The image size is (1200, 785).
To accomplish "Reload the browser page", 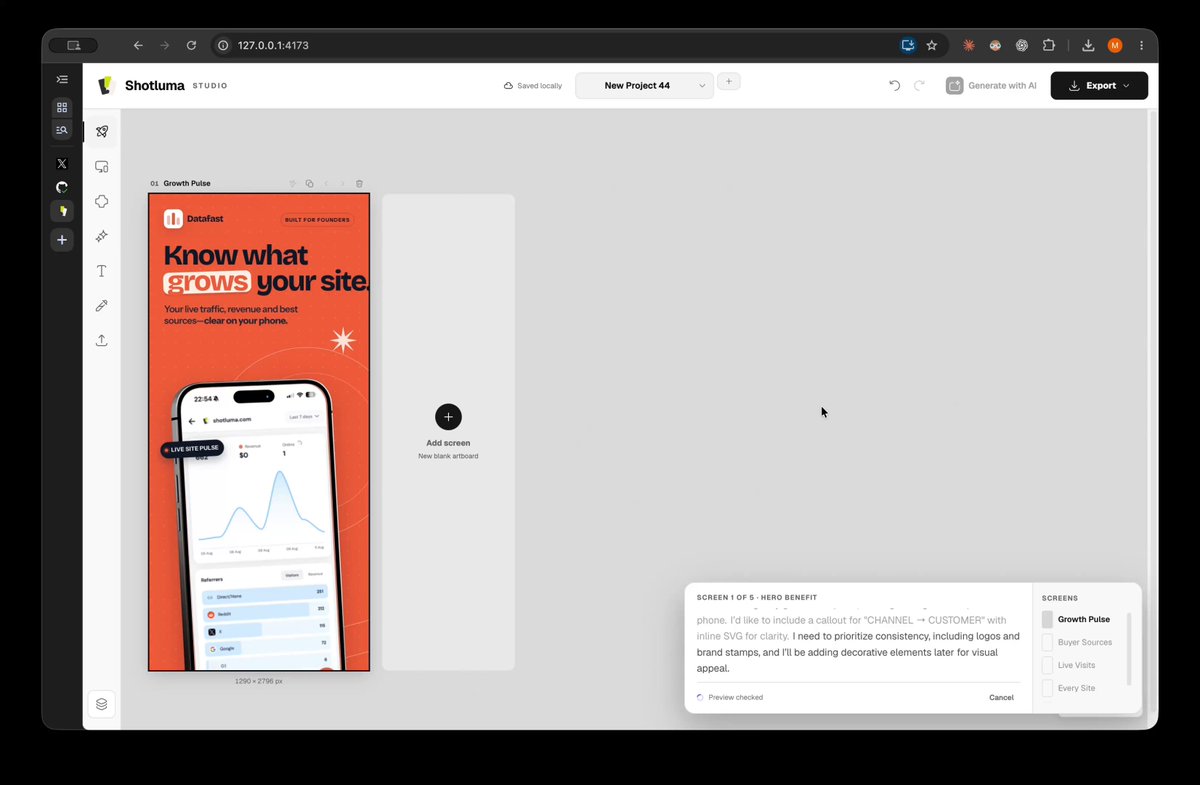I will coord(191,45).
